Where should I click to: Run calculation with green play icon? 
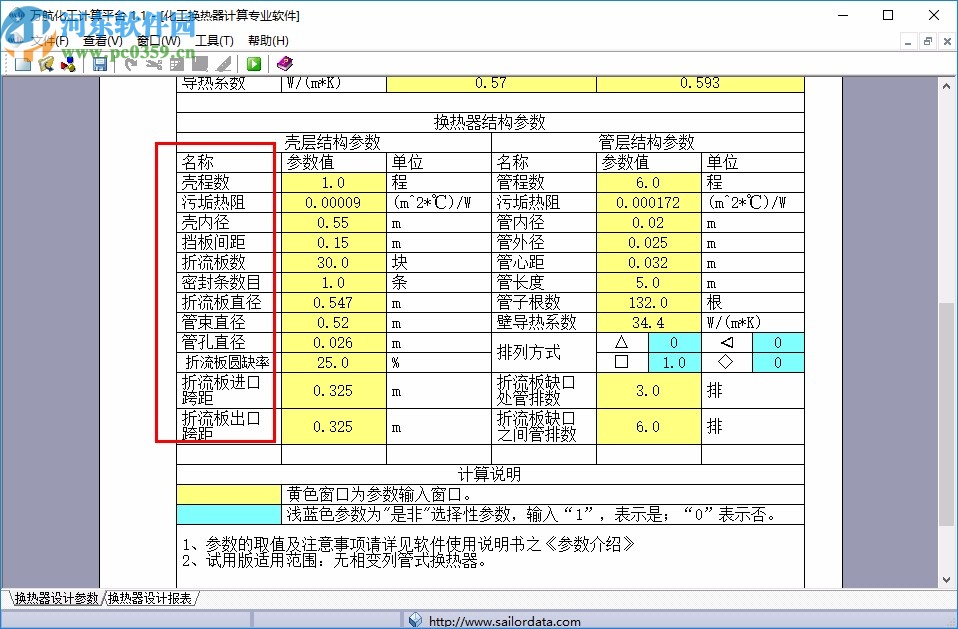click(x=254, y=64)
